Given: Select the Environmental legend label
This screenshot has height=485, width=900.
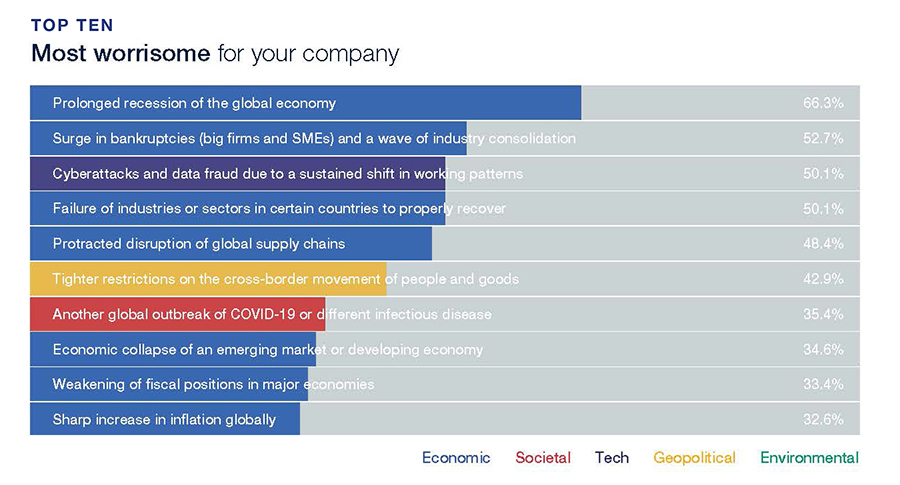Looking at the screenshot, I should 809,457.
